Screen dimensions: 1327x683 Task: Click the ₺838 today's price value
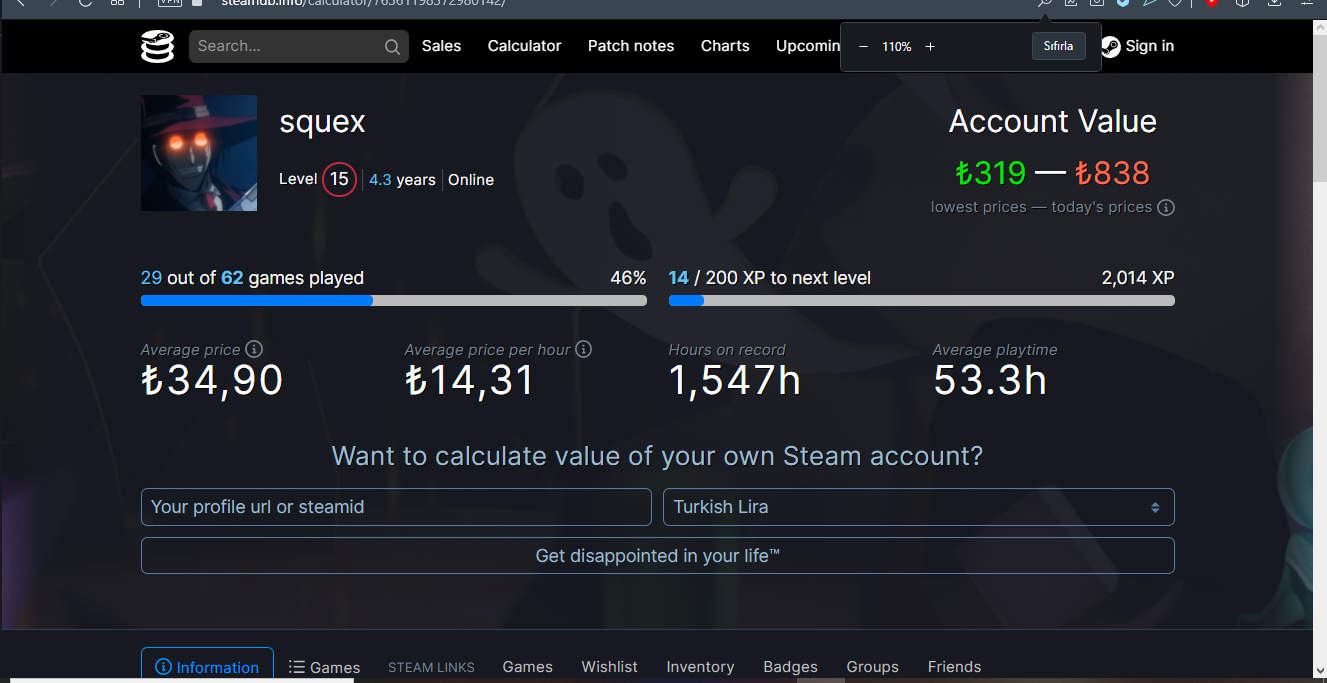coord(1112,173)
